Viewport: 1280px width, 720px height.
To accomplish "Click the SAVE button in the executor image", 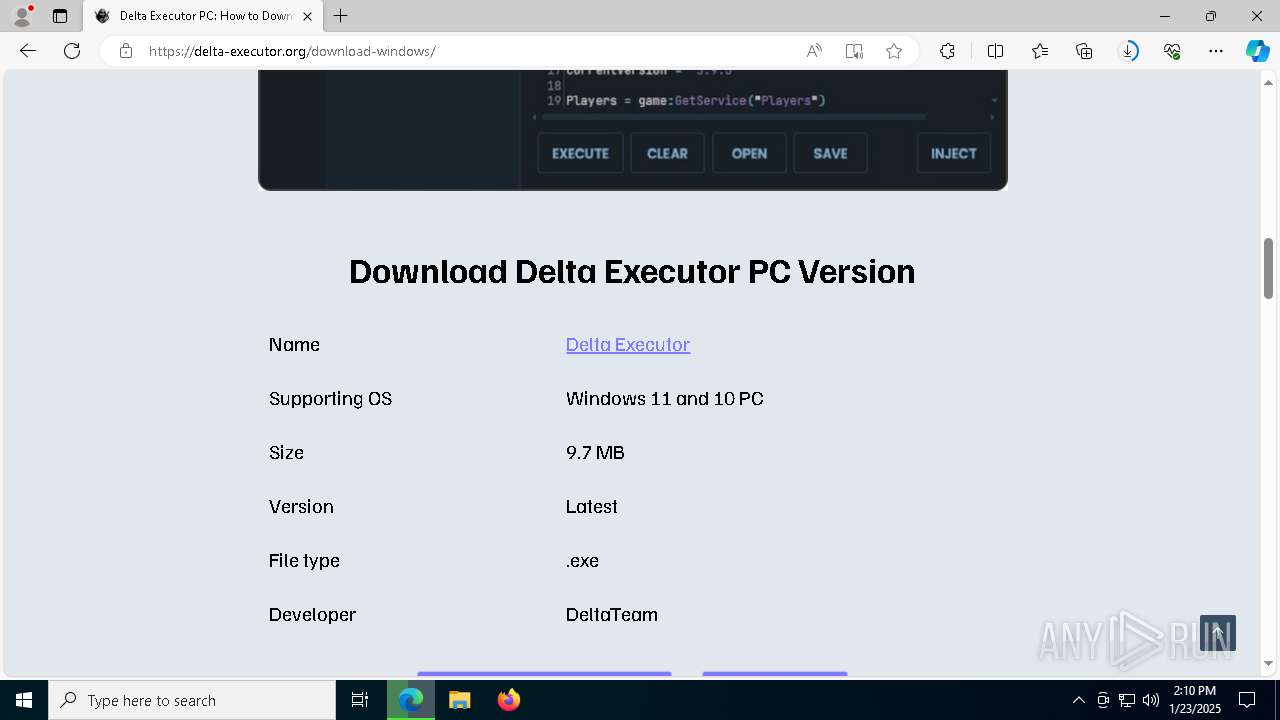I will pyautogui.click(x=830, y=153).
